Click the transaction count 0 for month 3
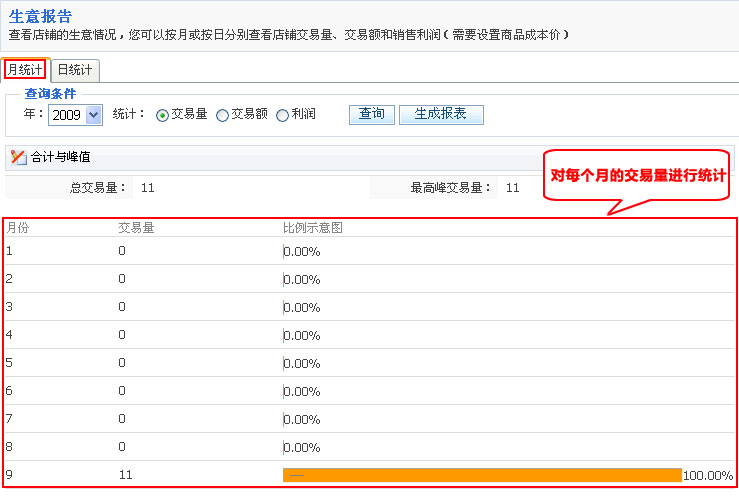The width and height of the screenshot is (739, 503). 122,307
